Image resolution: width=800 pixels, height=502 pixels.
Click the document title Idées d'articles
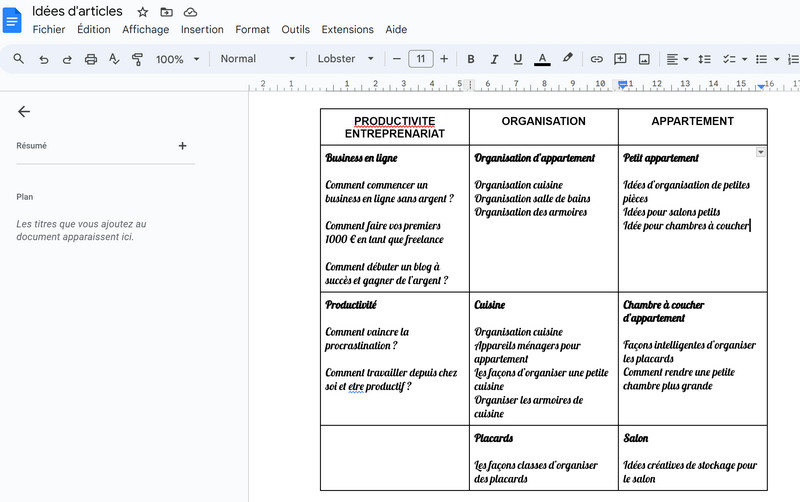click(x=77, y=11)
